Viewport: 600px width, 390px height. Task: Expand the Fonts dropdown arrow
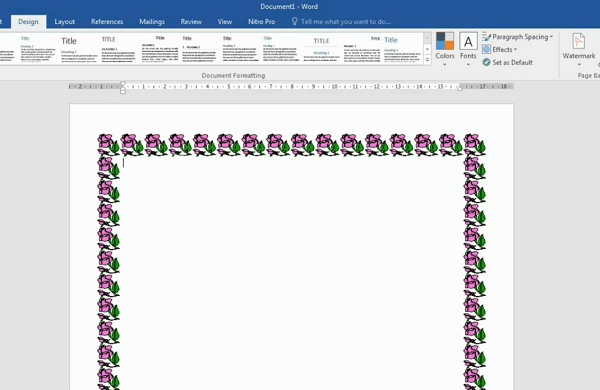468,64
